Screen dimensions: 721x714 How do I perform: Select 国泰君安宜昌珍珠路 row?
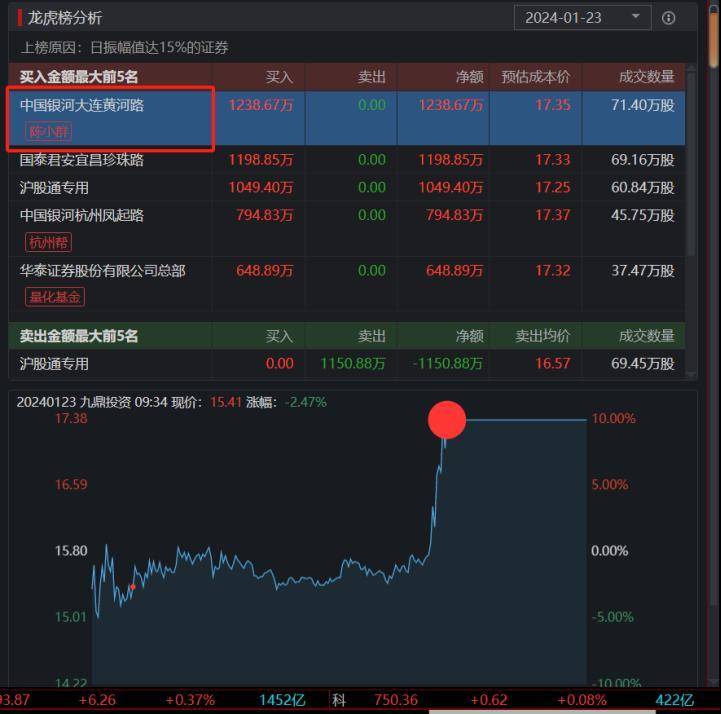pyautogui.click(x=347, y=160)
